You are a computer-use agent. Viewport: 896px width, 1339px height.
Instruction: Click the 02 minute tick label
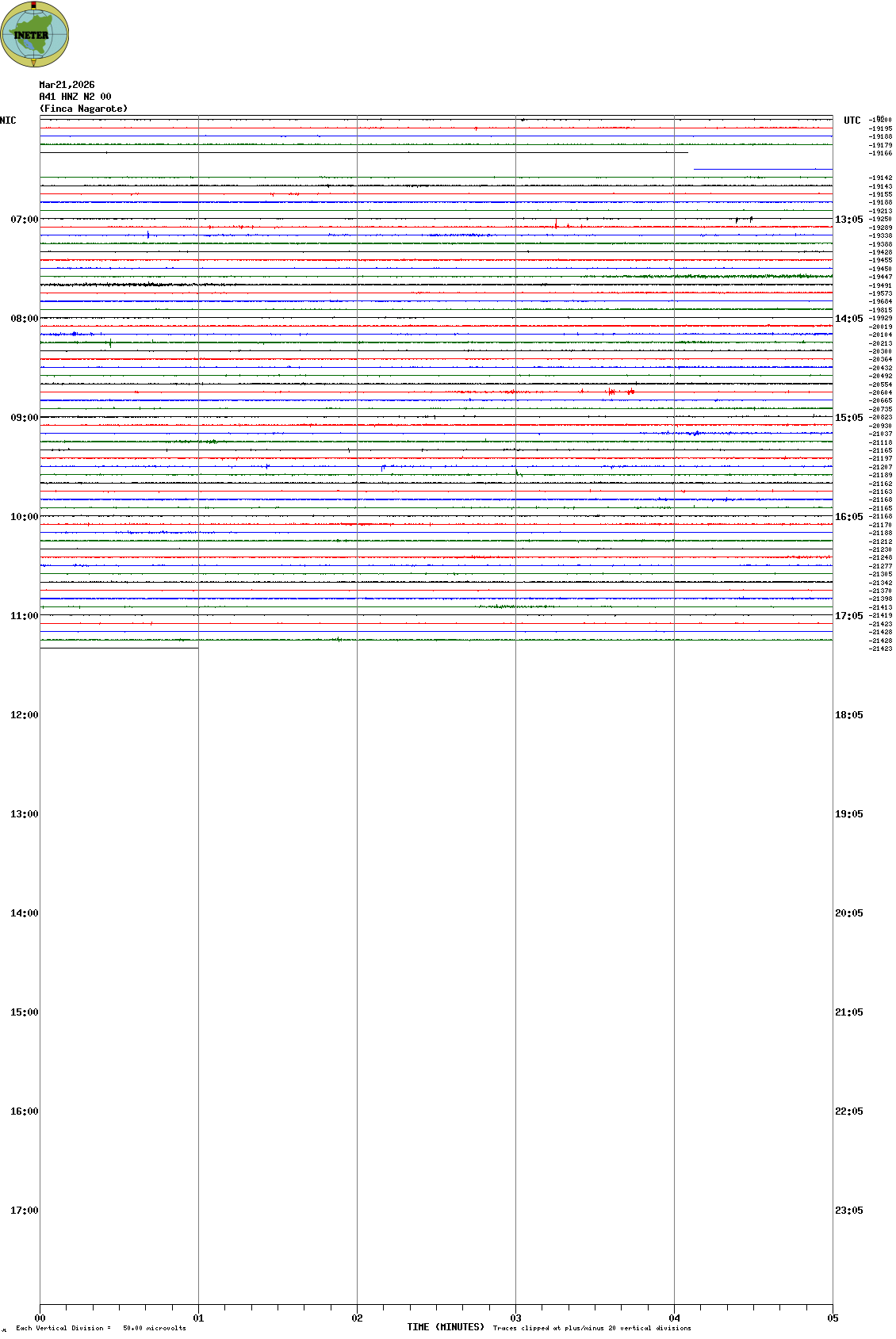pos(357,1318)
